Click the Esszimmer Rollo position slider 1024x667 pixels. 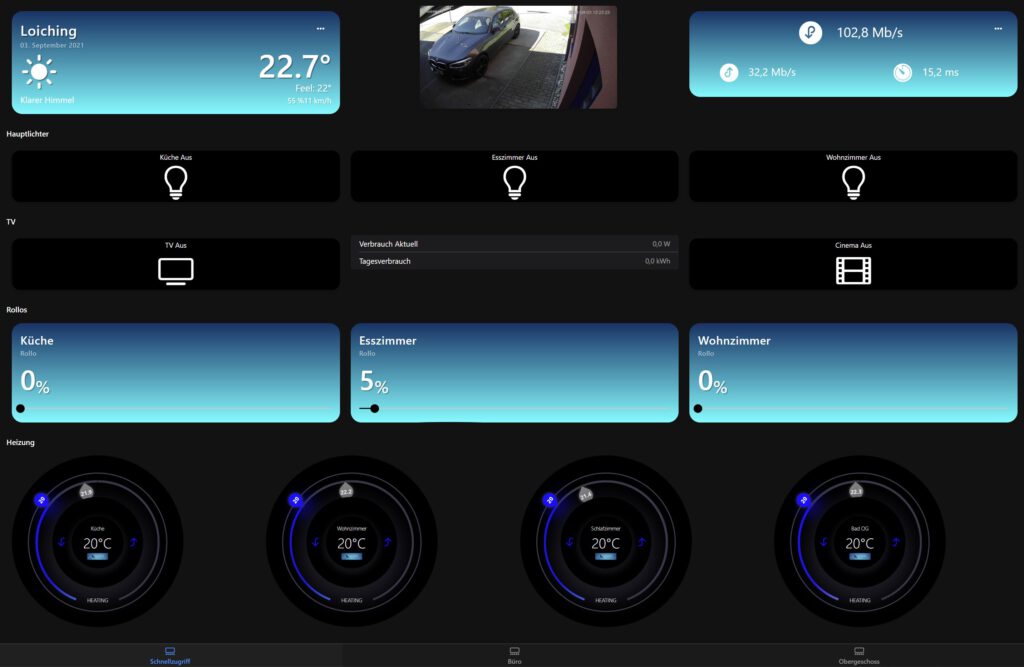515,409
